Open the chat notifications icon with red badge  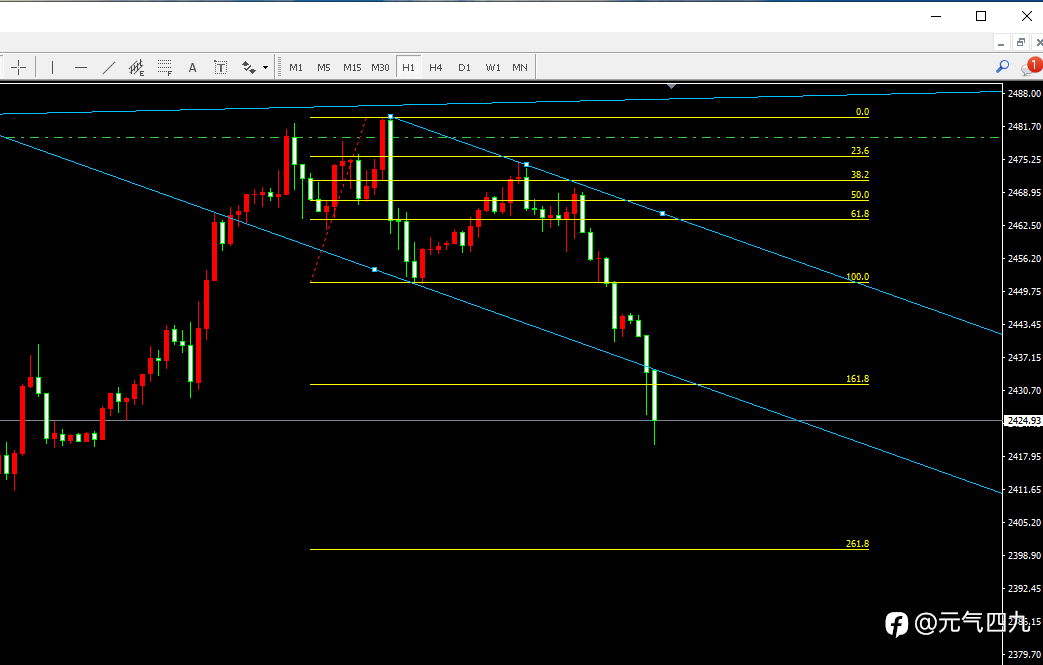[x=1030, y=66]
